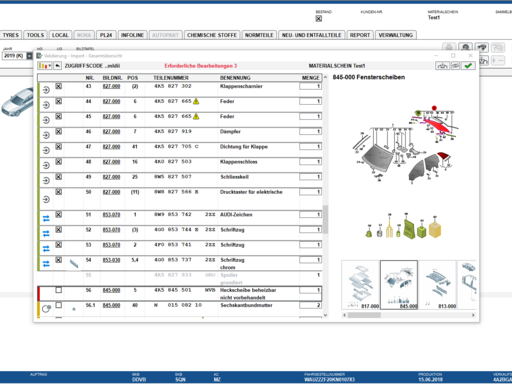Click the pencil note icon on row 54
Viewport: 512px width, 384px height.
74,264
